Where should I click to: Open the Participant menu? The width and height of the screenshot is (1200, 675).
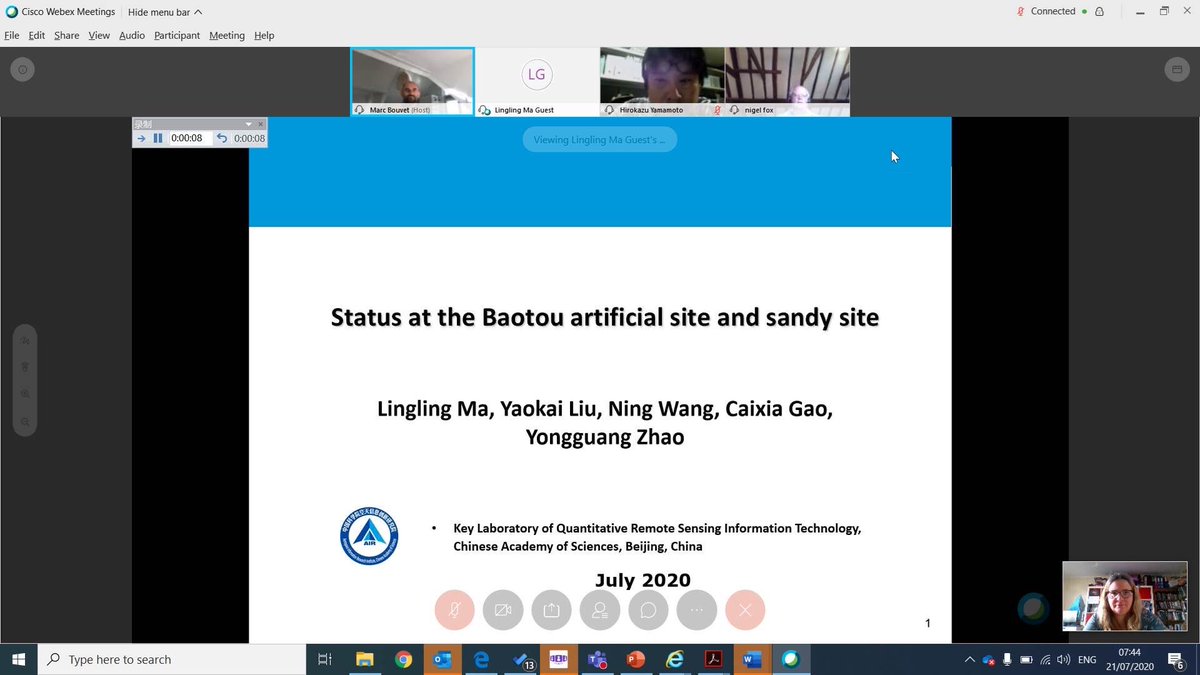[176, 35]
